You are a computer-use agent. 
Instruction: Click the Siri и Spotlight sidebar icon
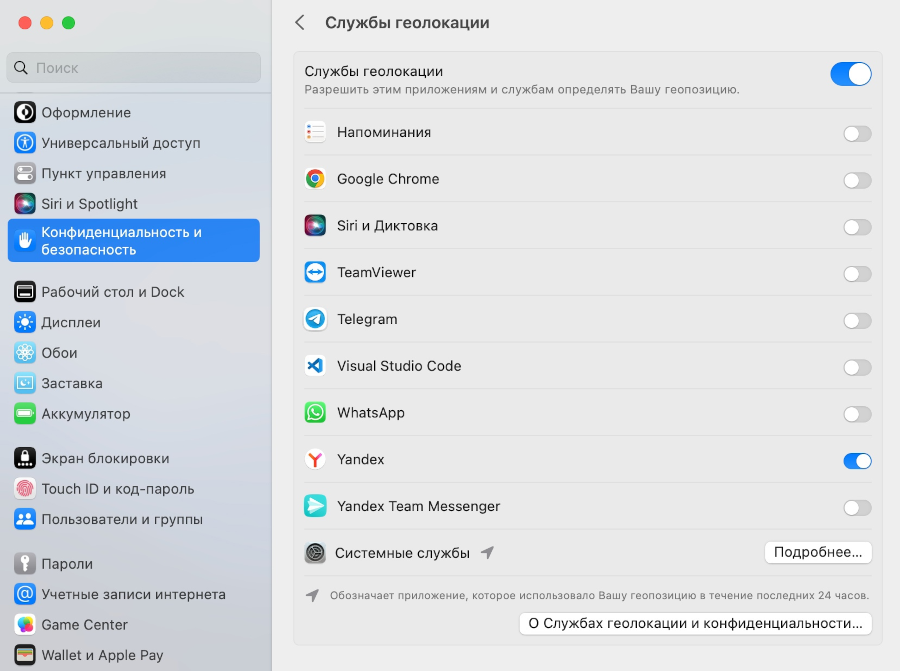[25, 204]
